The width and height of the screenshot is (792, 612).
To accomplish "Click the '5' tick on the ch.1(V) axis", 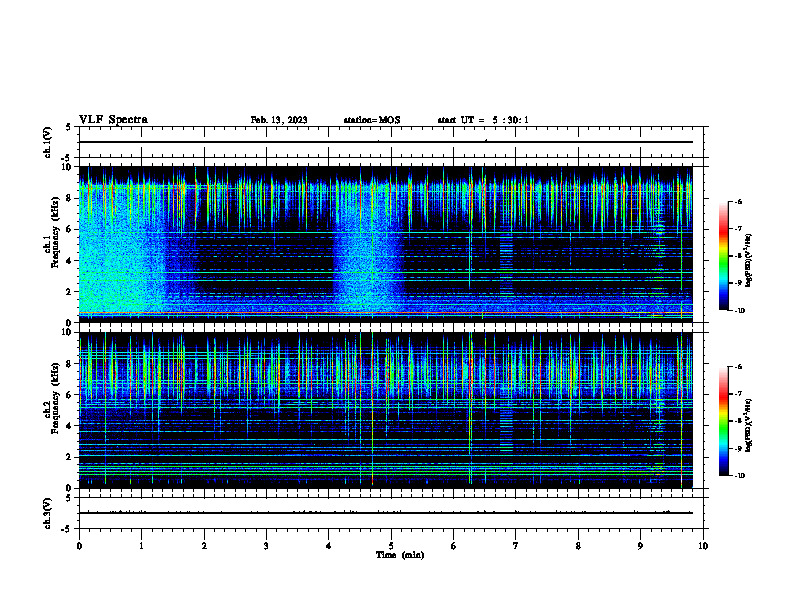I will coord(69,127).
